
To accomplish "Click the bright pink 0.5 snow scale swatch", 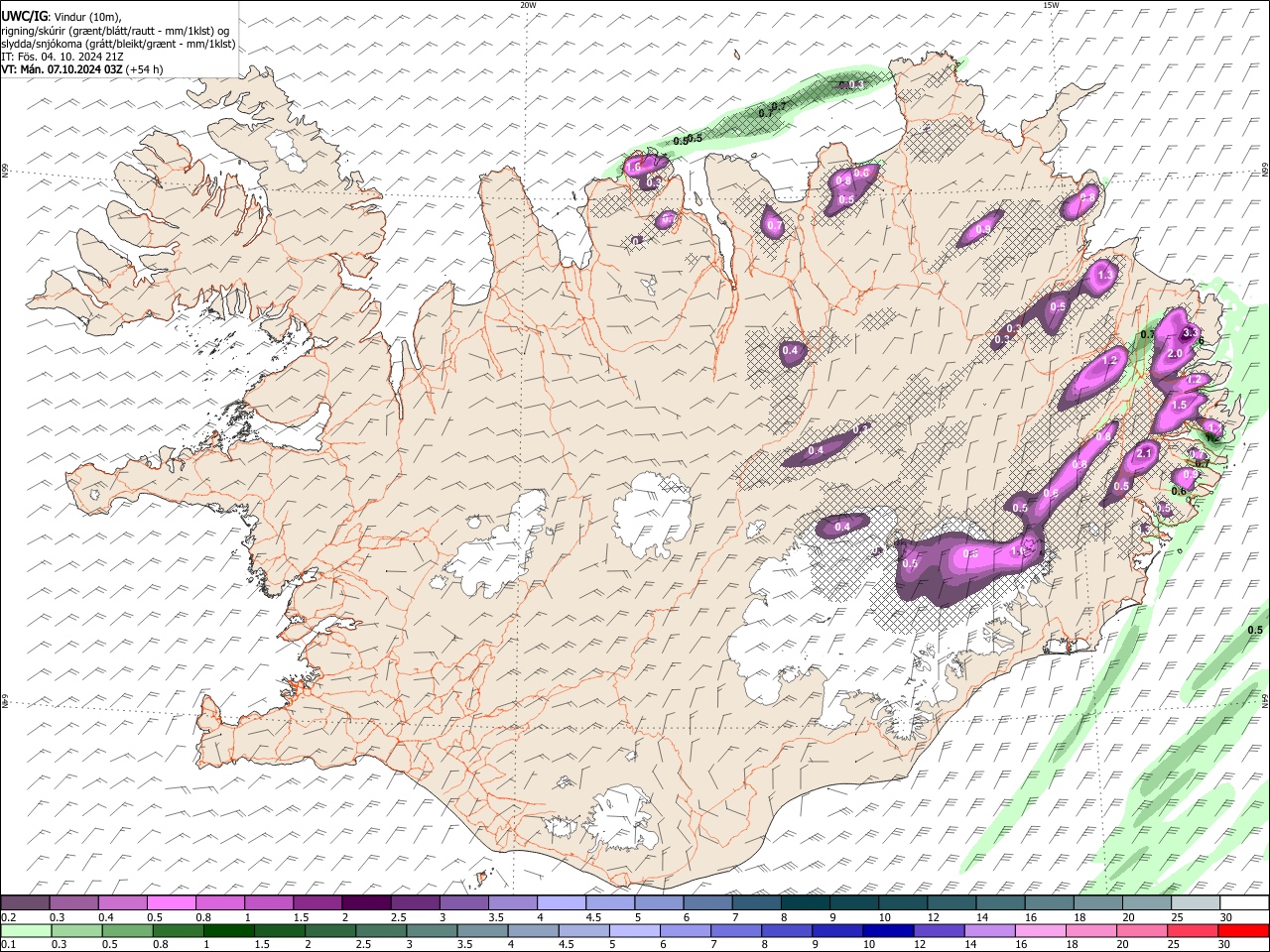I will tap(171, 902).
